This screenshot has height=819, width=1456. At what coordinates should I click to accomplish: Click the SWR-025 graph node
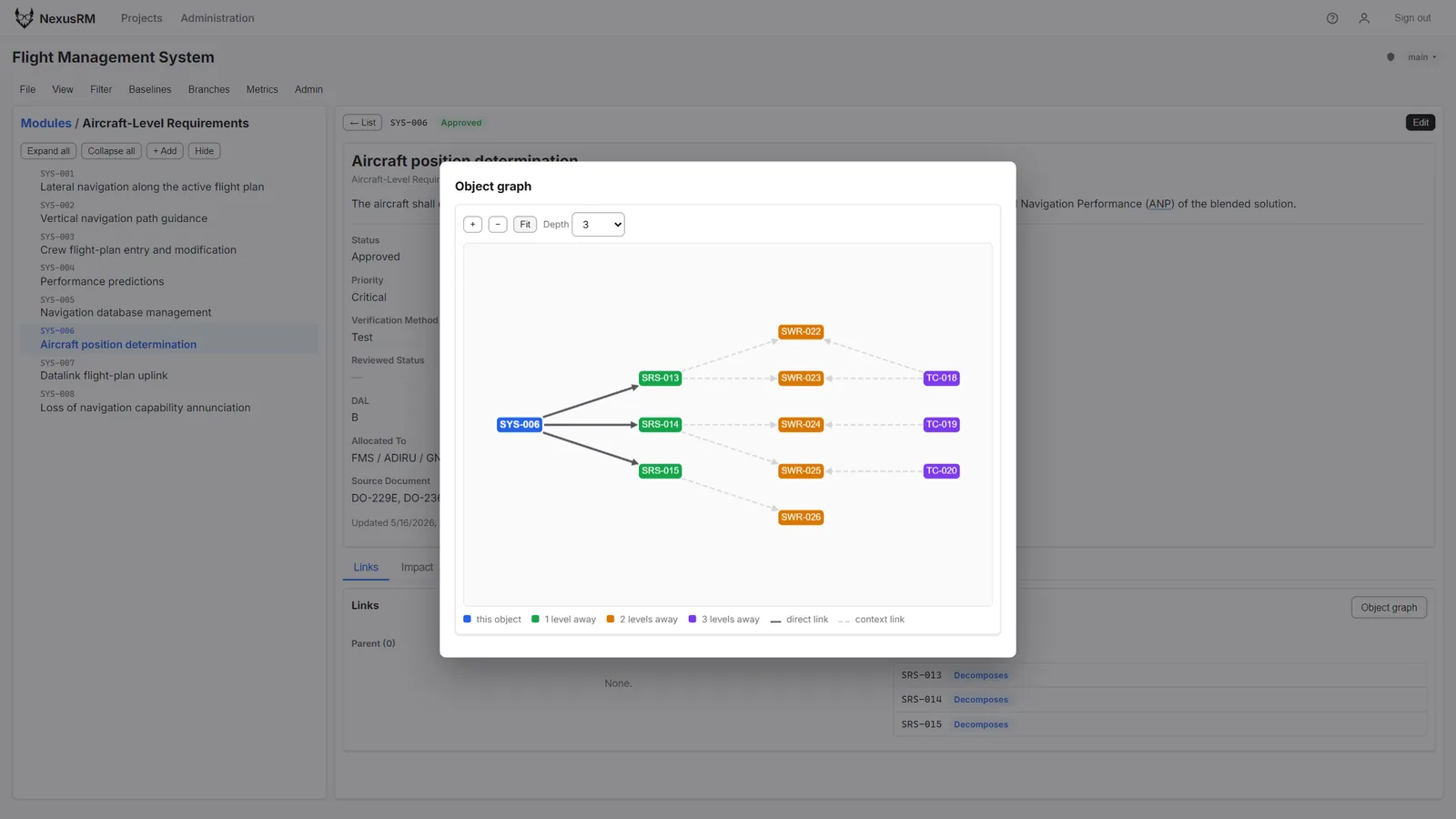(801, 471)
